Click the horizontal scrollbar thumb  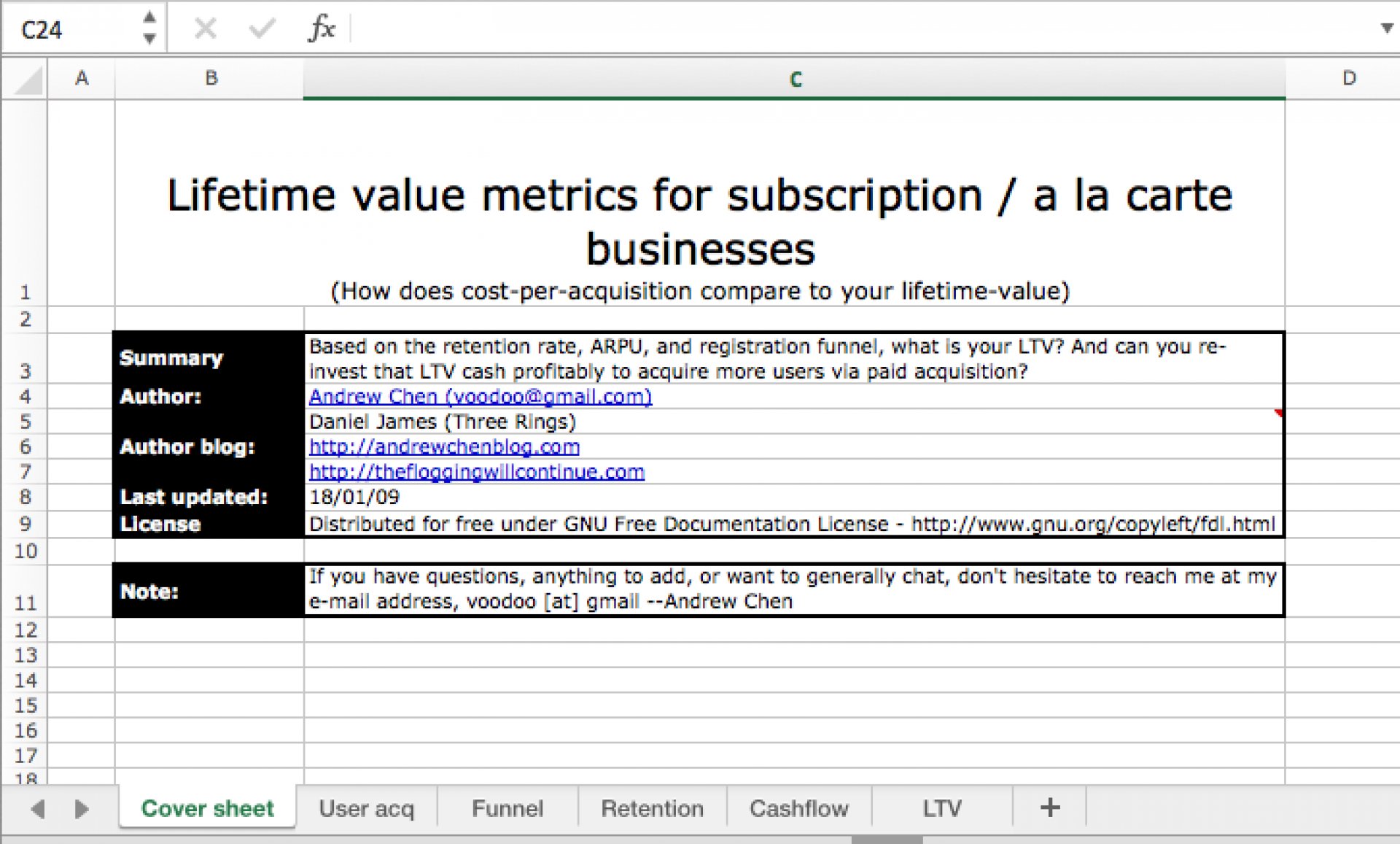(887, 840)
